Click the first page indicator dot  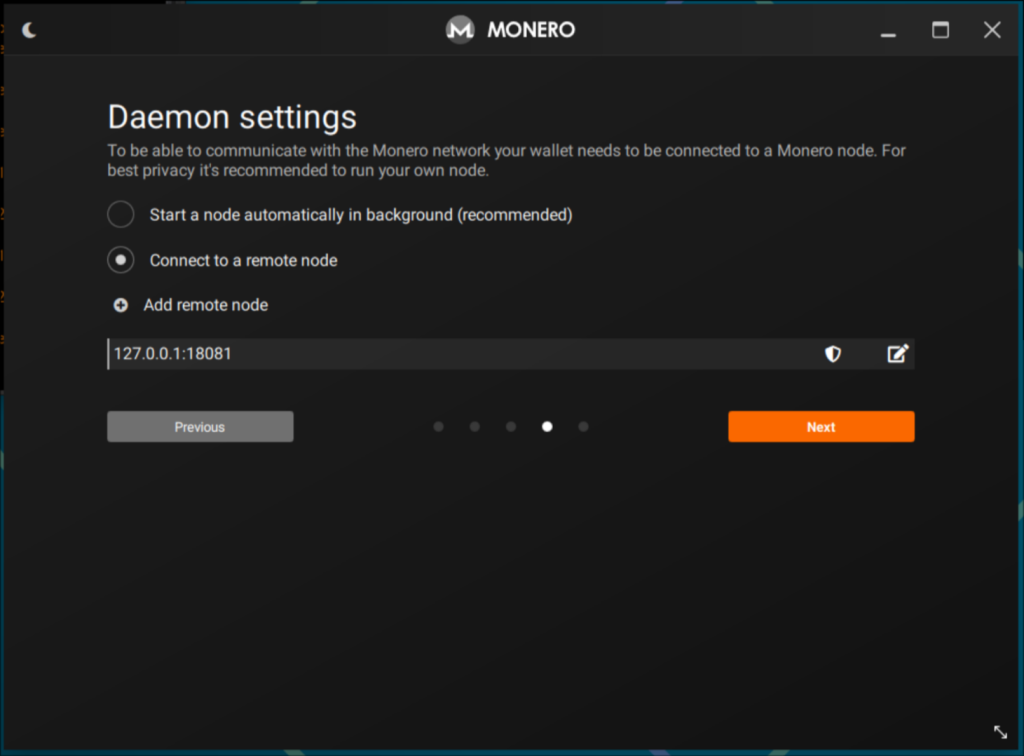[438, 426]
